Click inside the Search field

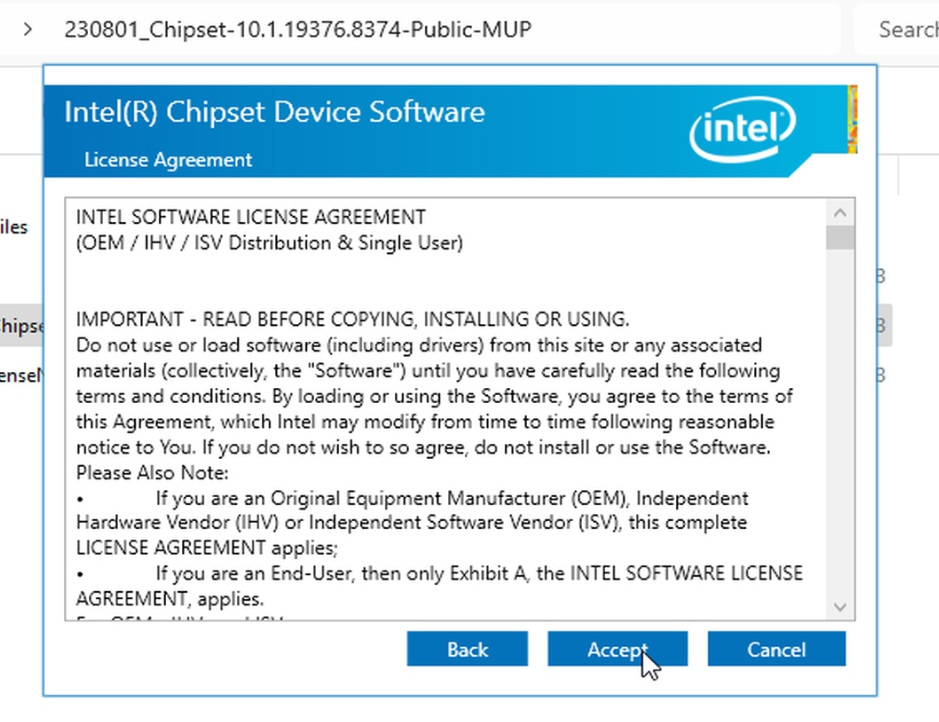[903, 30]
